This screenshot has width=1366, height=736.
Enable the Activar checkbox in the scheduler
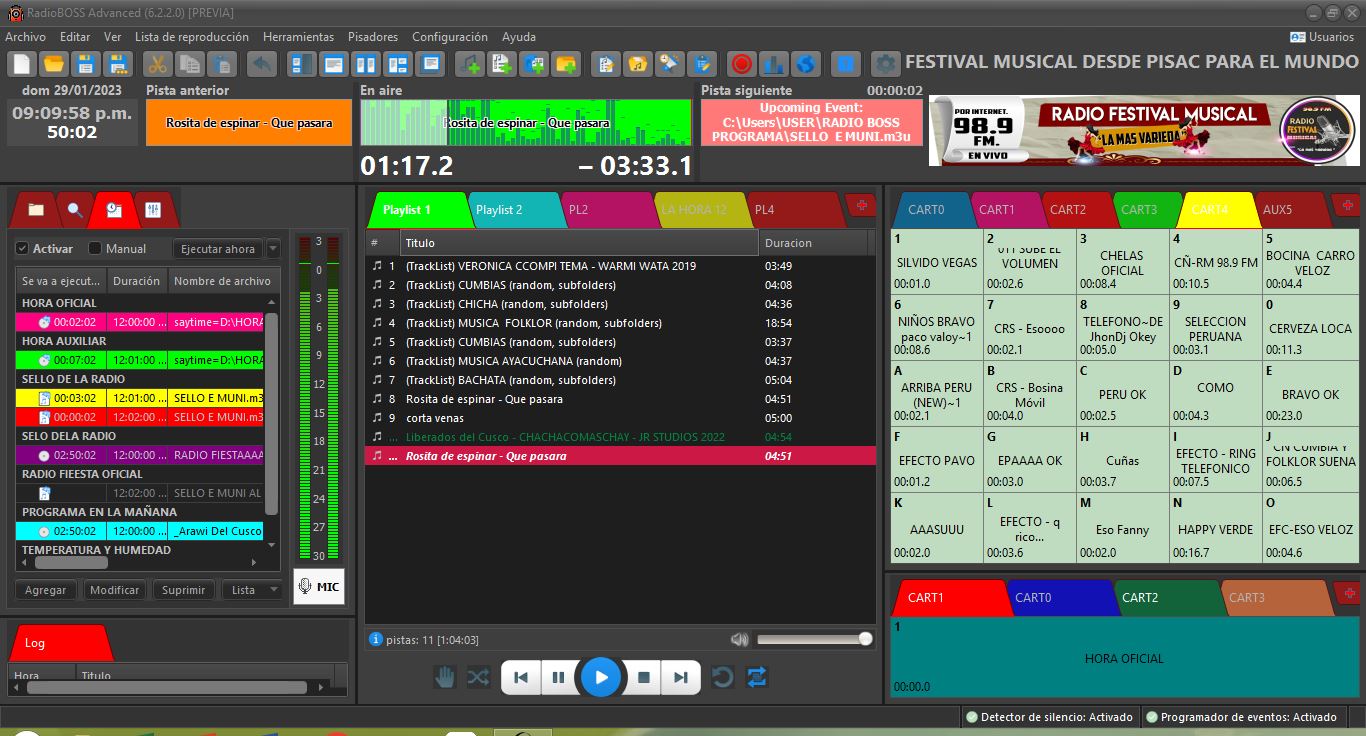tap(22, 248)
